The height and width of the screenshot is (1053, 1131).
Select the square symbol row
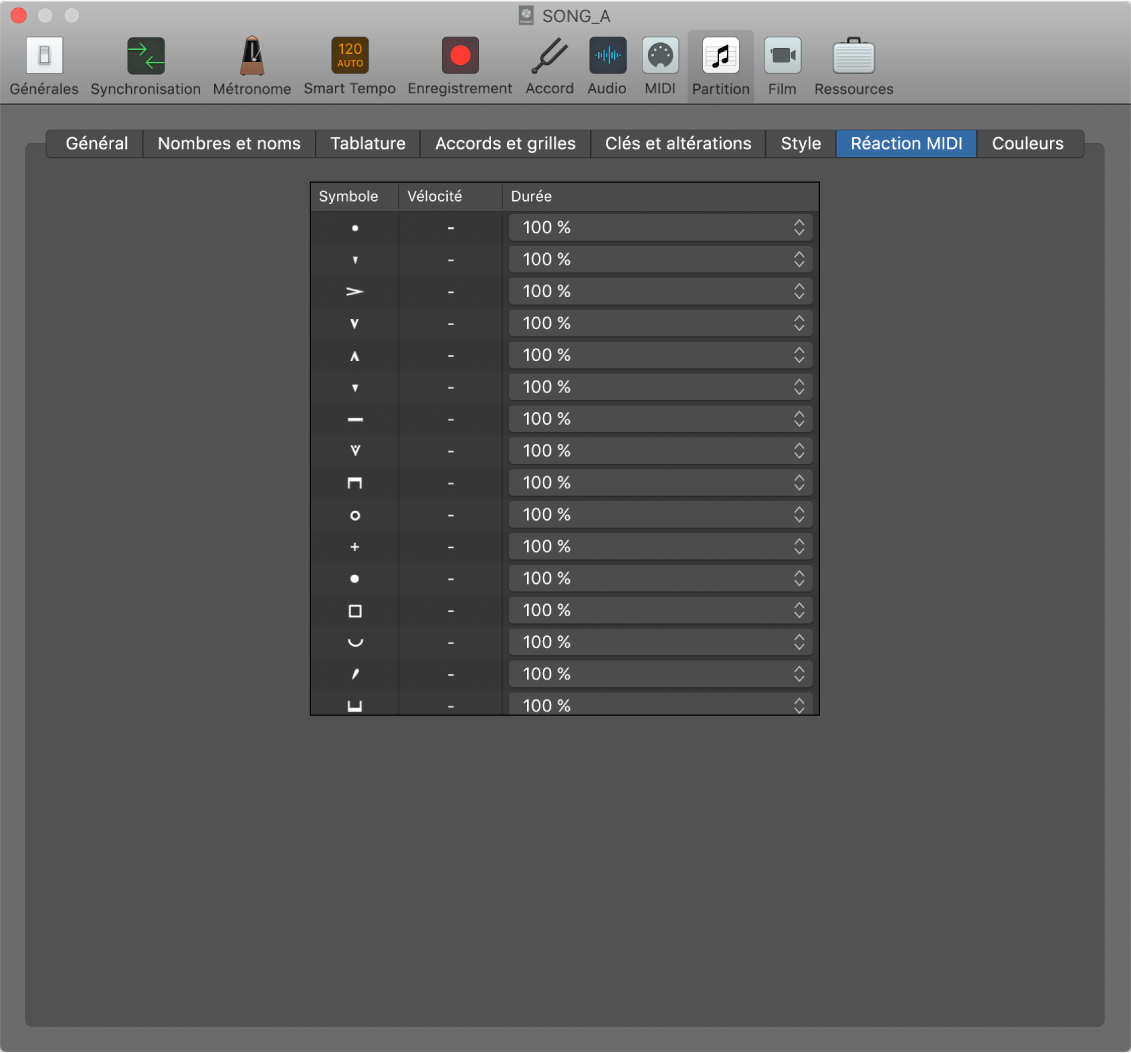pos(355,610)
